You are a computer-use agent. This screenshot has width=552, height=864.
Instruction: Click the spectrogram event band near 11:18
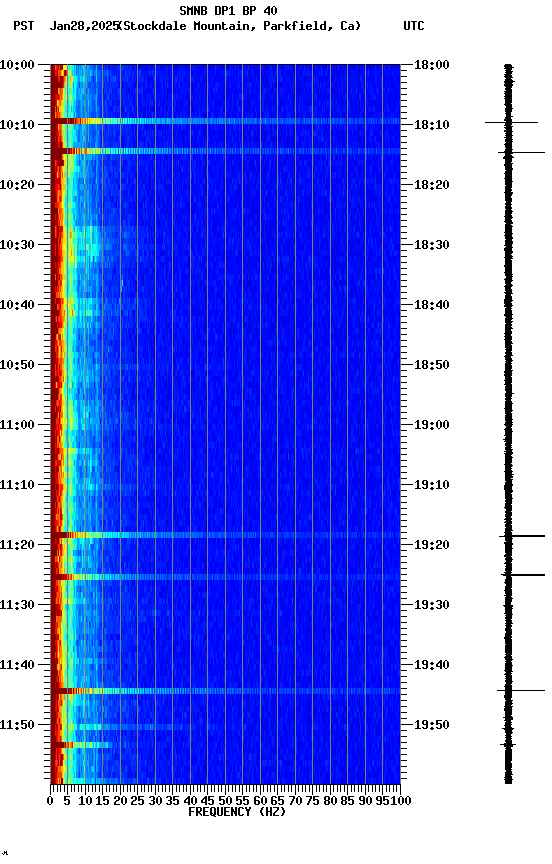pos(225,535)
